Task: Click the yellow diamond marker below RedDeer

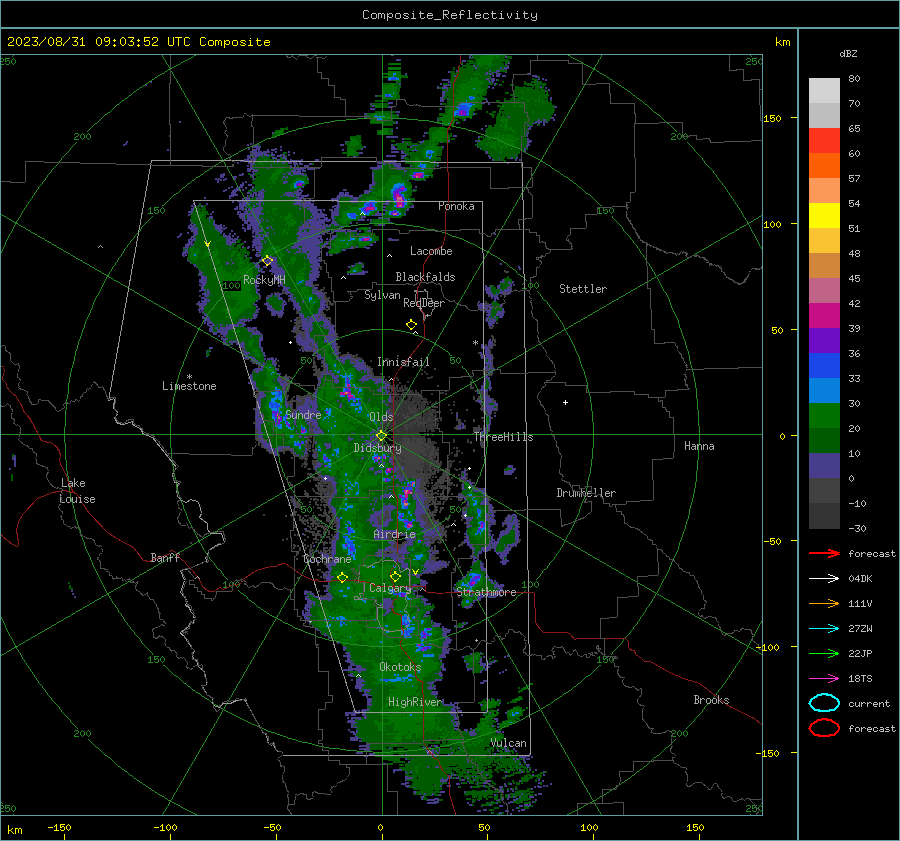Action: point(411,325)
